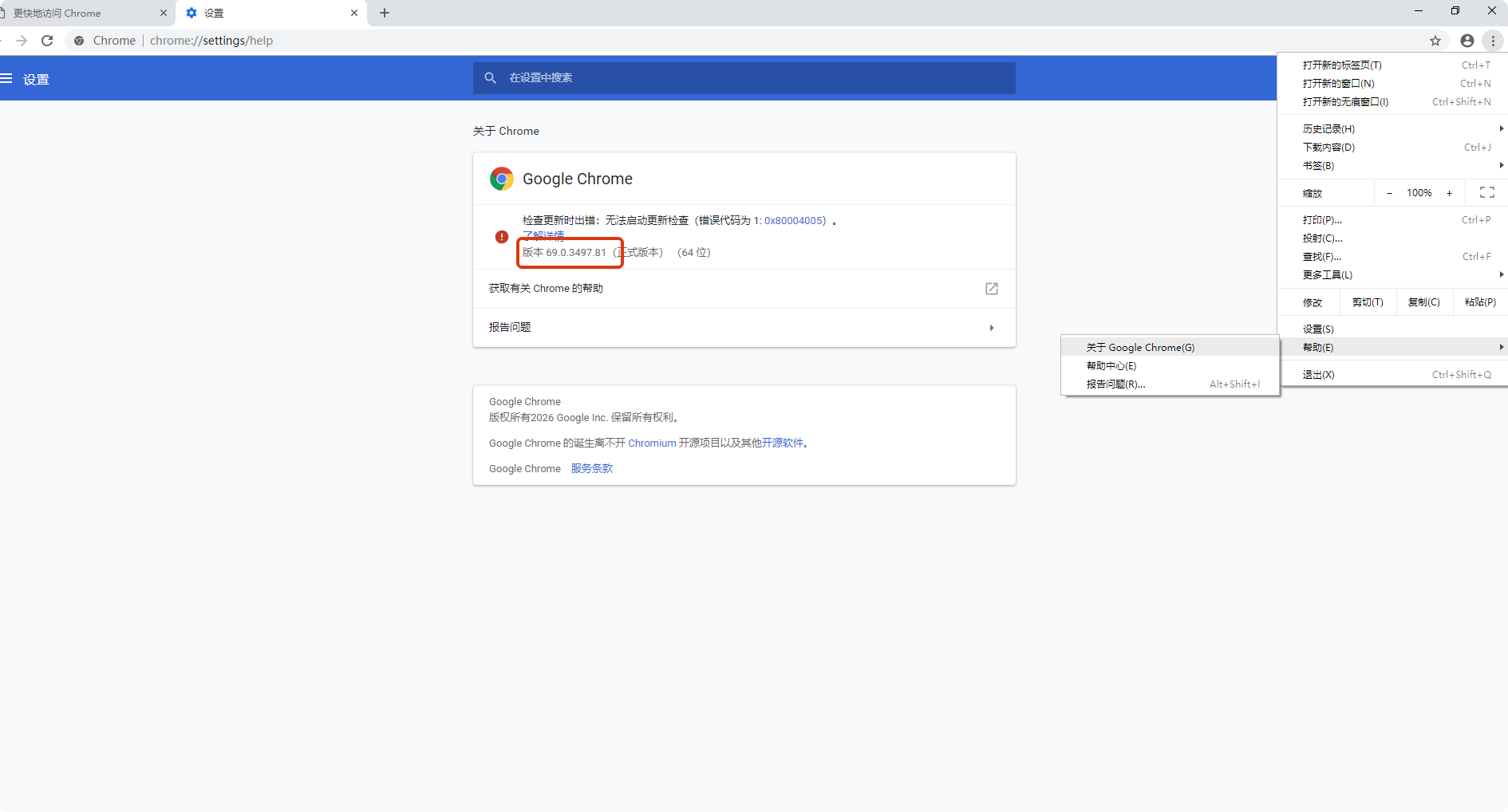Image resolution: width=1508 pixels, height=812 pixels.
Task: Choose 打印(P)... menu item
Action: pyautogui.click(x=1392, y=219)
